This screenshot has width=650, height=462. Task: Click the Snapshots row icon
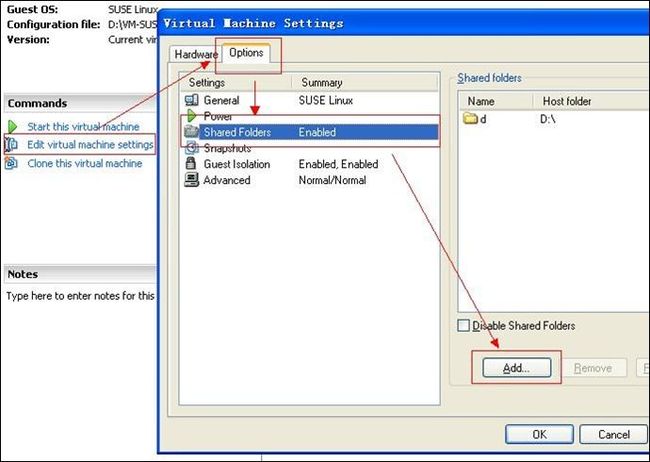(x=192, y=148)
